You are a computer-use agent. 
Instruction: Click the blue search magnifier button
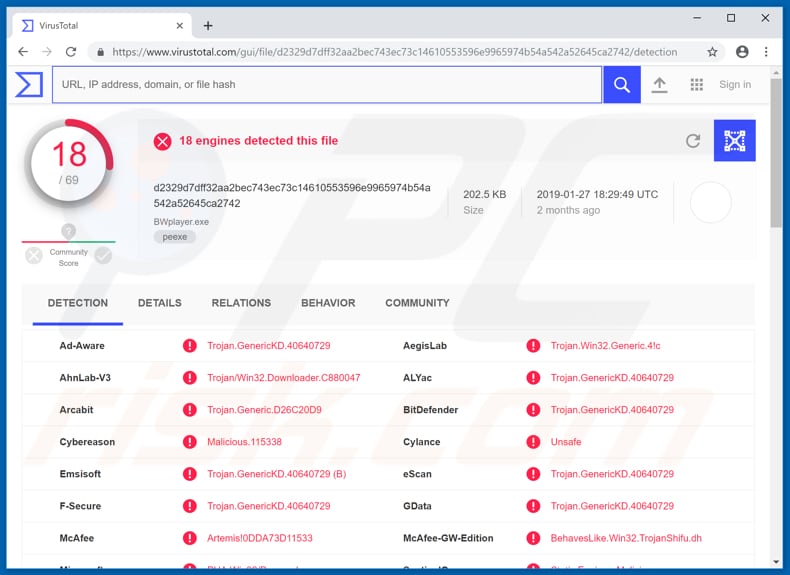click(x=622, y=85)
